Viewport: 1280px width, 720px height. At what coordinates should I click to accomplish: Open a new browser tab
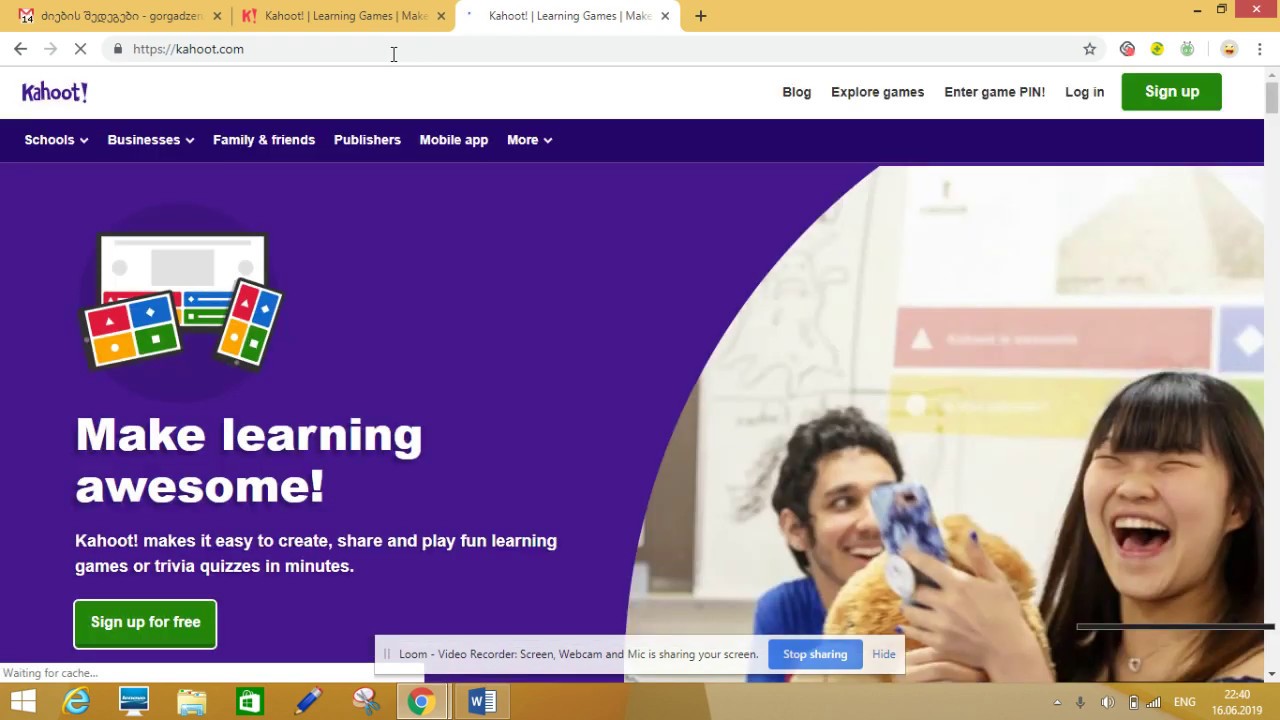pos(700,16)
